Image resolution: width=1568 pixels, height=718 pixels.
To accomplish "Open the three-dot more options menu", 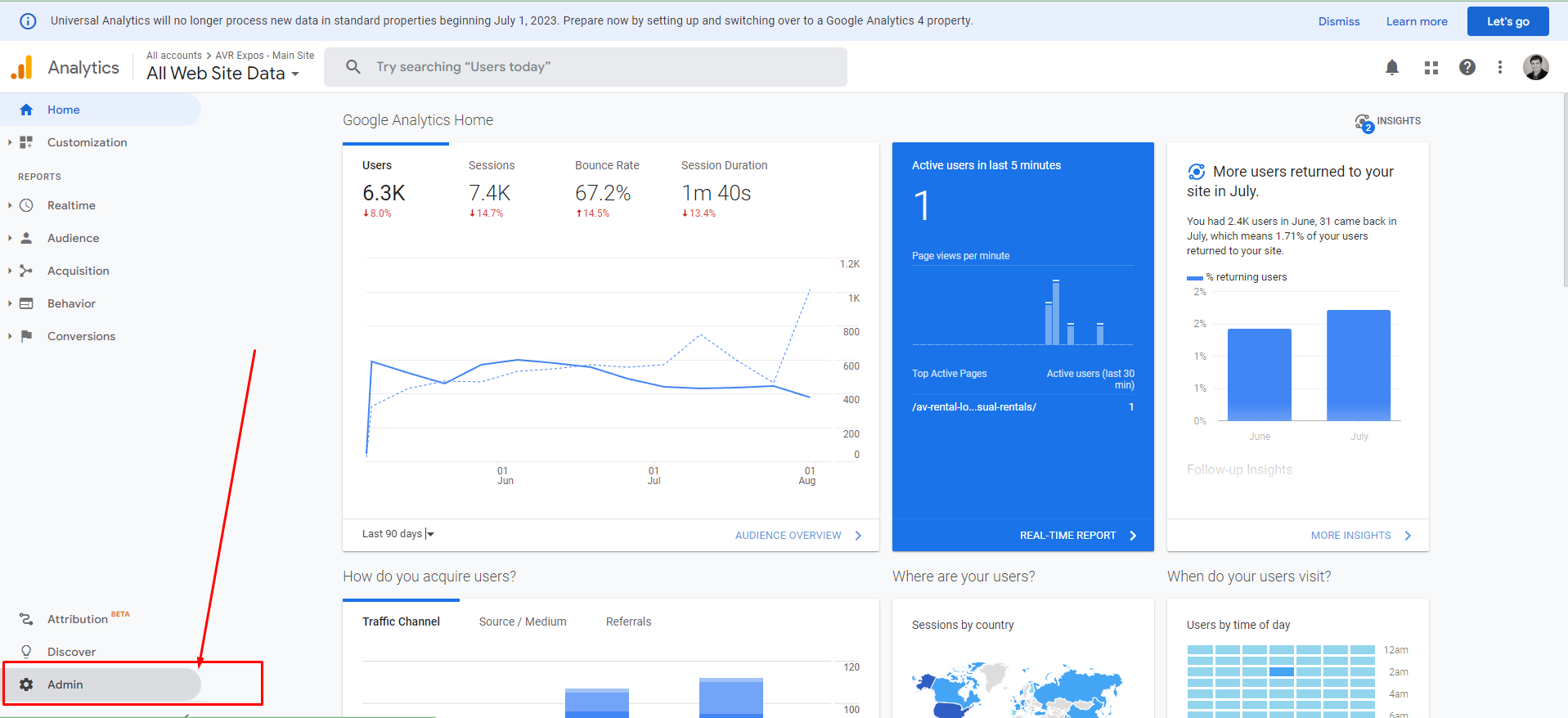I will (x=1500, y=67).
